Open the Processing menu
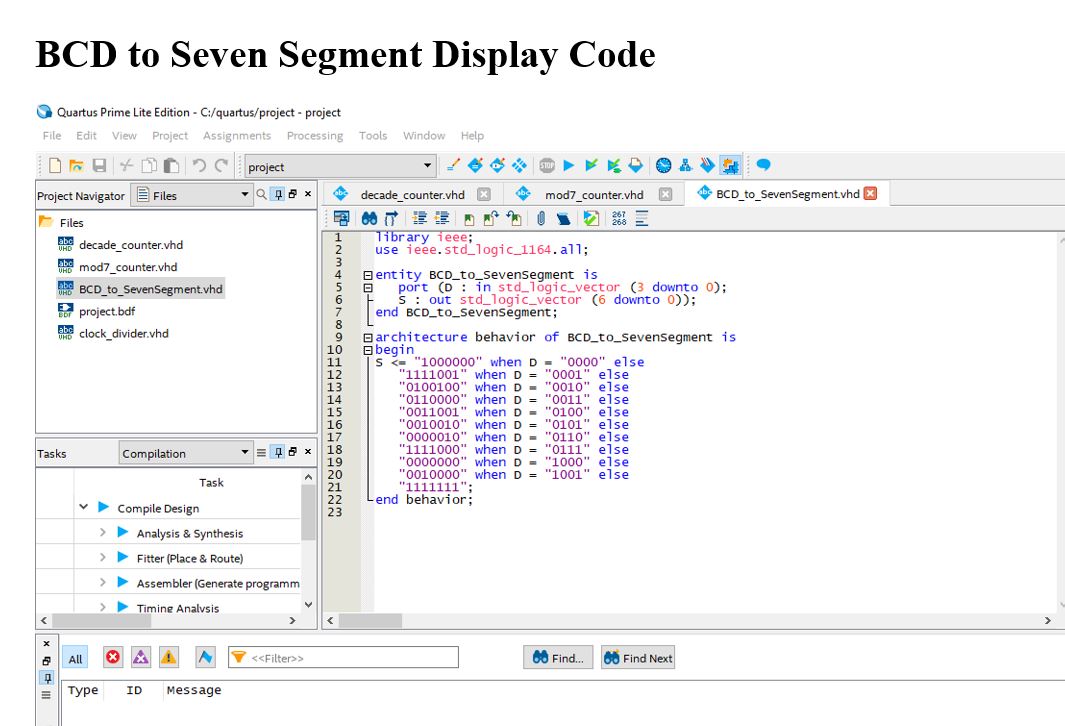Screen dimensions: 1065x726 315,136
